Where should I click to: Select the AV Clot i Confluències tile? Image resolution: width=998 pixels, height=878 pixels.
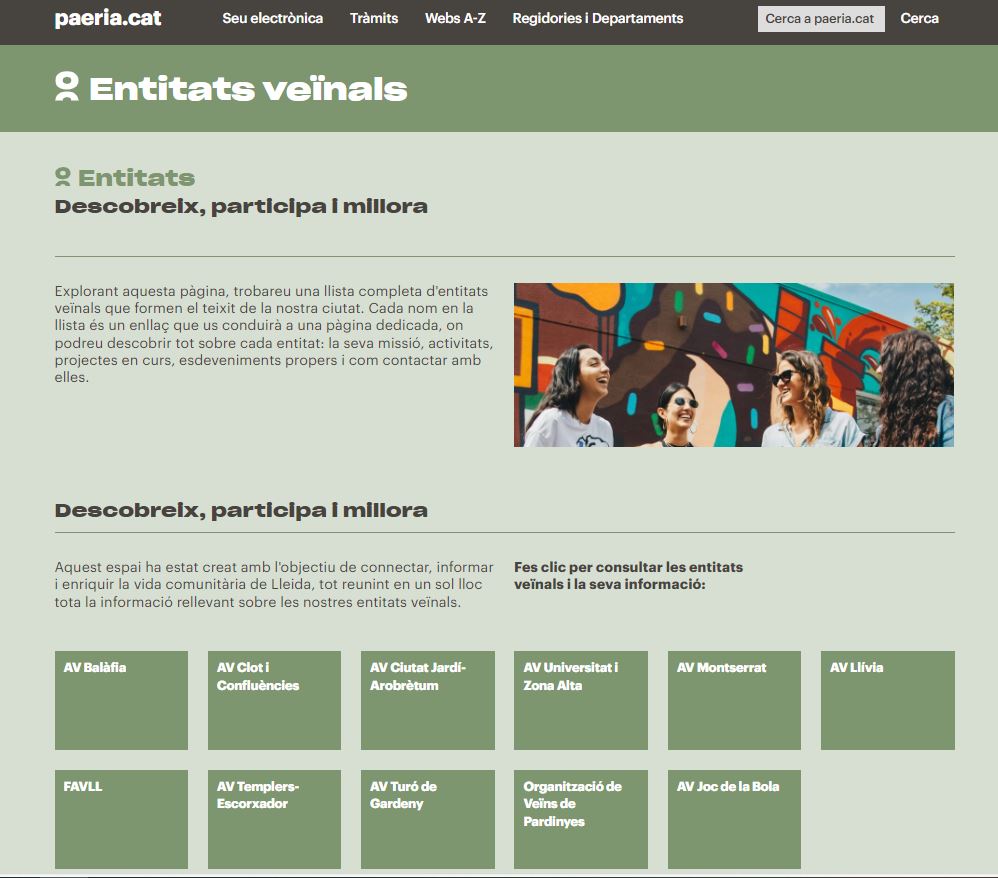point(274,700)
